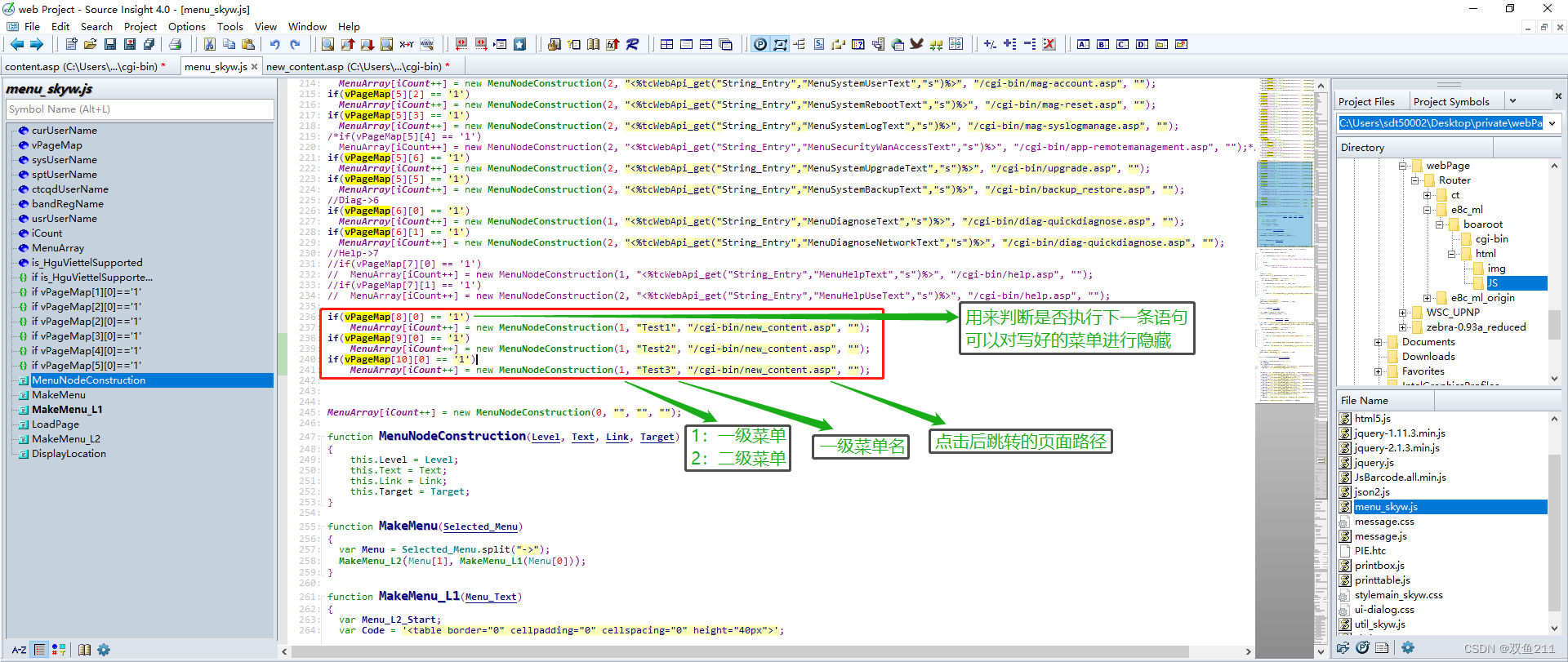Click the Paste clipboard icon

coord(249,44)
